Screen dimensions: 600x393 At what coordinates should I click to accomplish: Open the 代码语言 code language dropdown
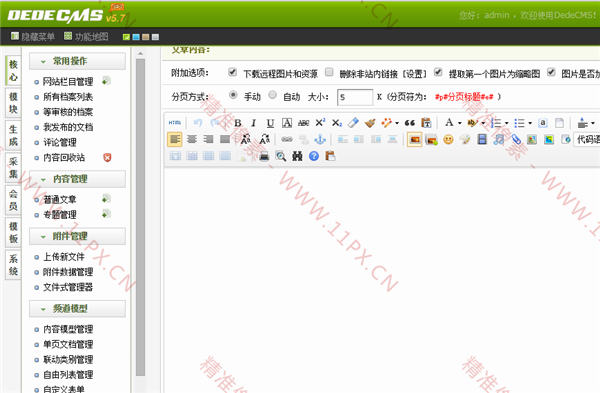[587, 140]
